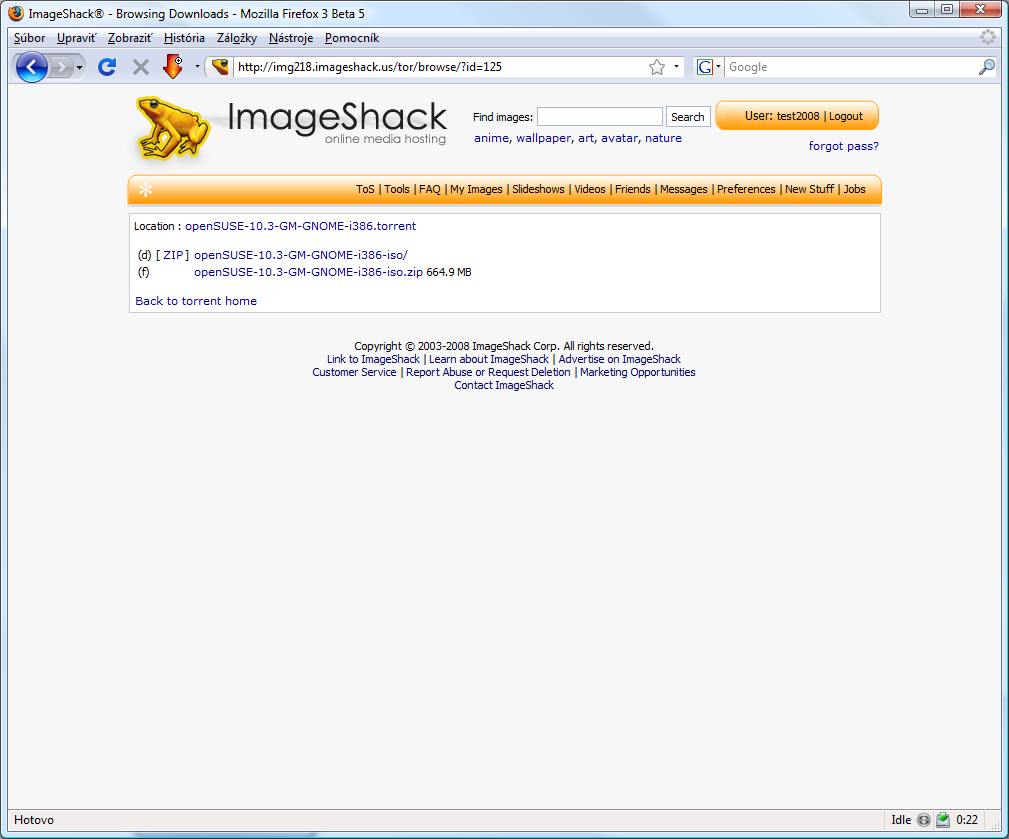Image resolution: width=1009 pixels, height=839 pixels.
Task: Open Slideshows in the navigation bar
Action: pyautogui.click(x=538, y=189)
